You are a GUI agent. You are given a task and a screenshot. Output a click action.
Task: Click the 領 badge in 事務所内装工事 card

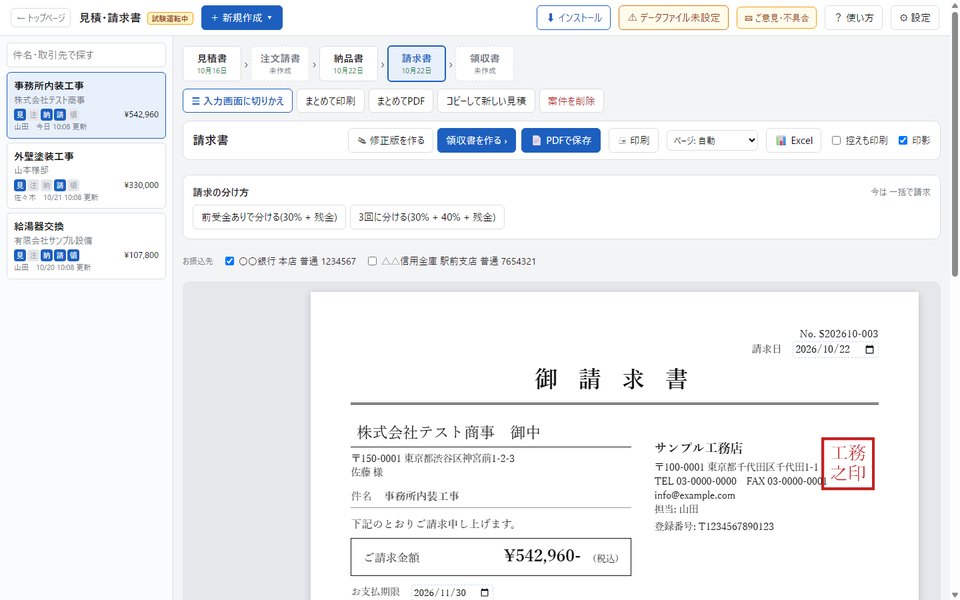tap(73, 114)
